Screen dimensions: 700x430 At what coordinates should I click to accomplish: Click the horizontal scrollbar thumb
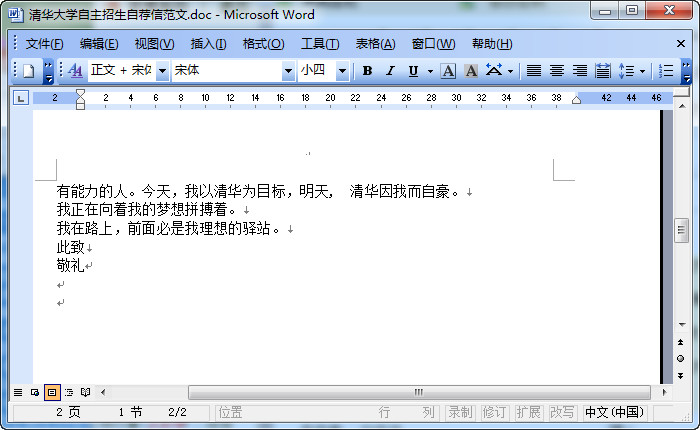(x=419, y=392)
